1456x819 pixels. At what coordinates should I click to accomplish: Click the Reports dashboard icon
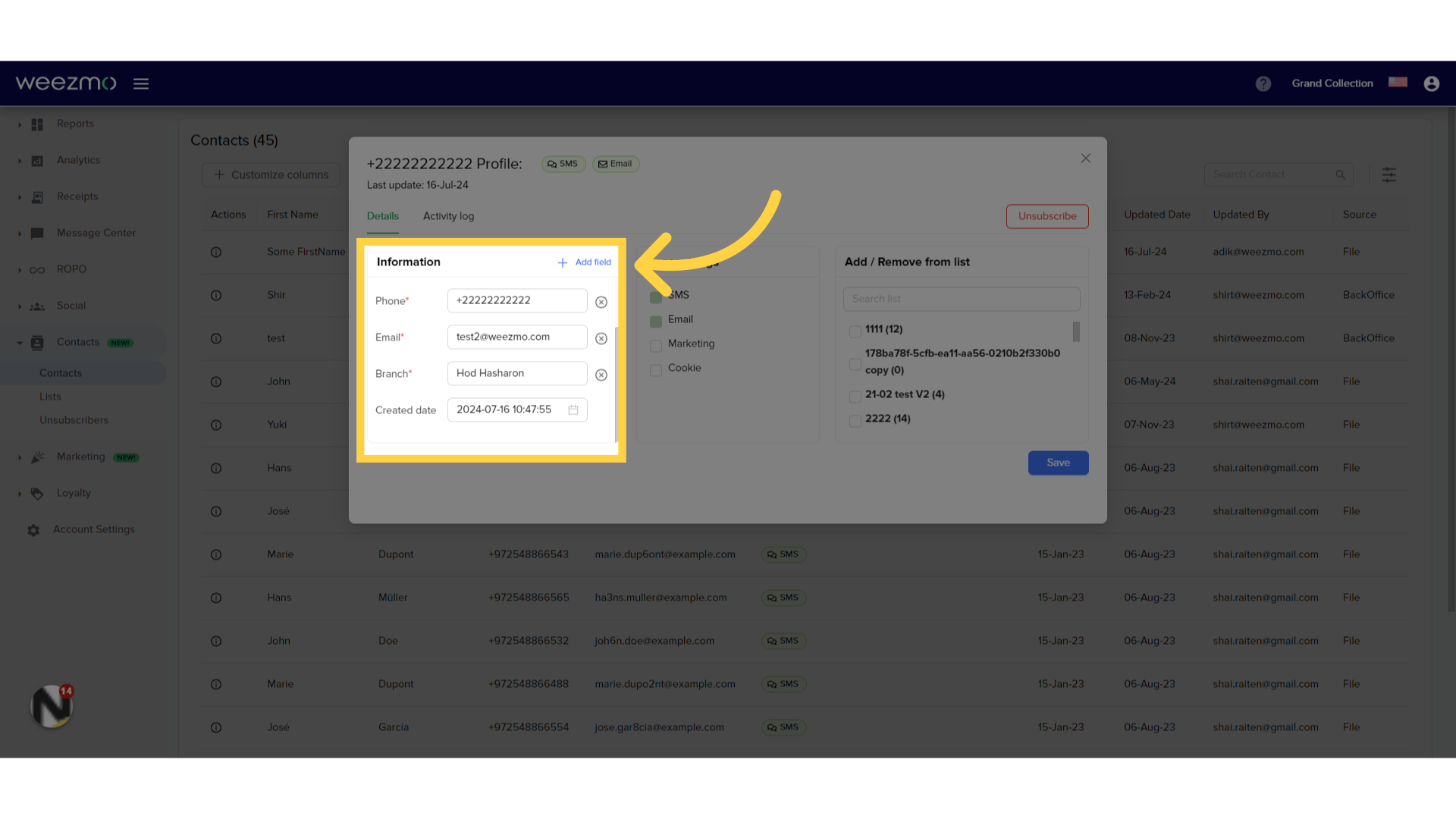[37, 124]
